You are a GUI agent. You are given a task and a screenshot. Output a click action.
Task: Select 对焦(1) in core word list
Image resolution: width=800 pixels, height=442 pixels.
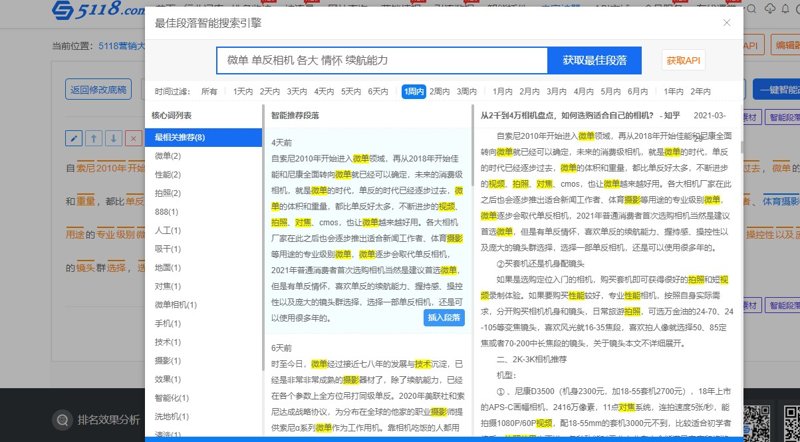point(168,286)
